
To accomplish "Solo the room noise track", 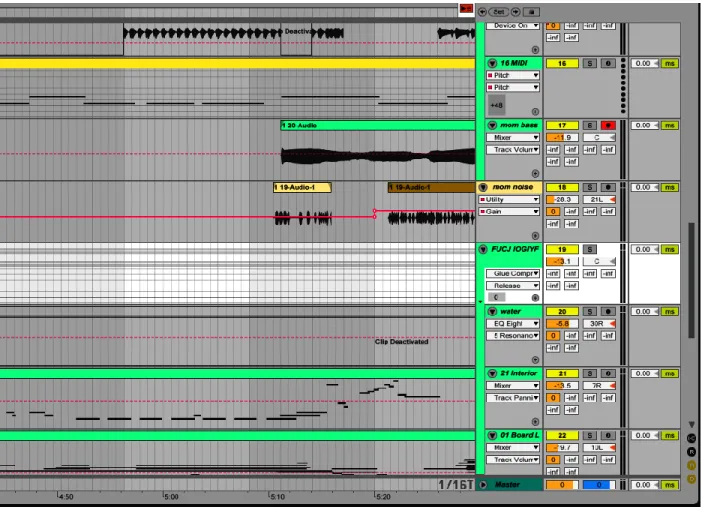I will (590, 187).
